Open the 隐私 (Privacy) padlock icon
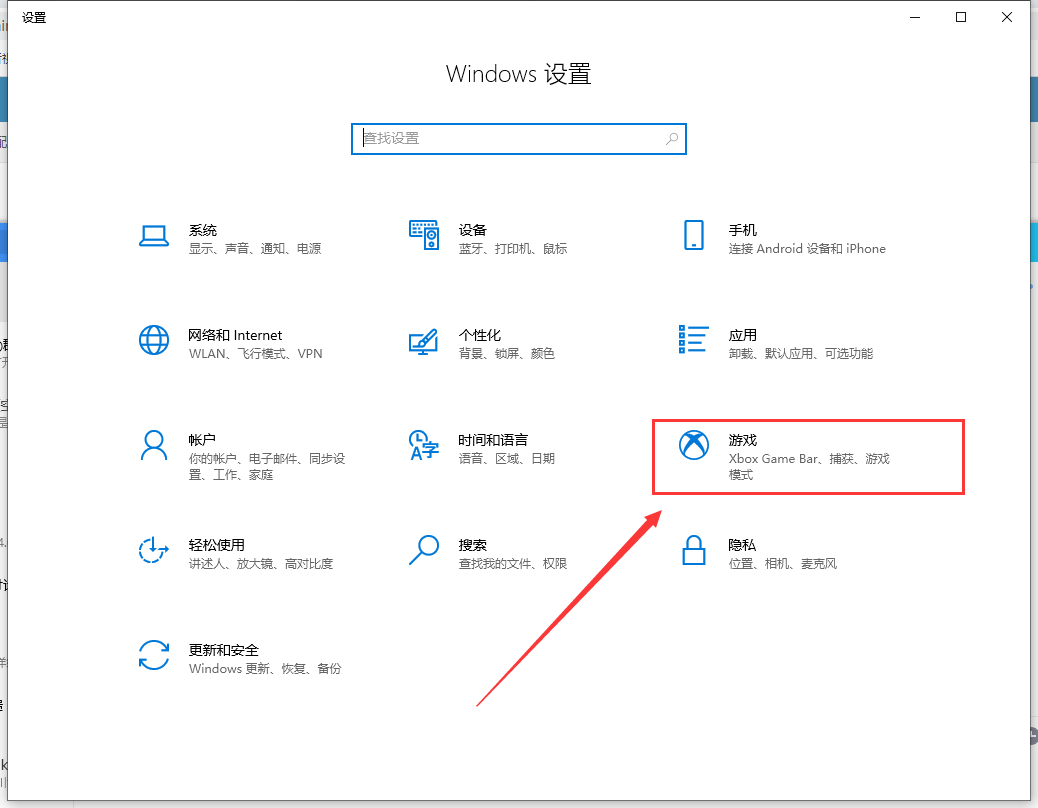The width and height of the screenshot is (1038, 808). 693,550
